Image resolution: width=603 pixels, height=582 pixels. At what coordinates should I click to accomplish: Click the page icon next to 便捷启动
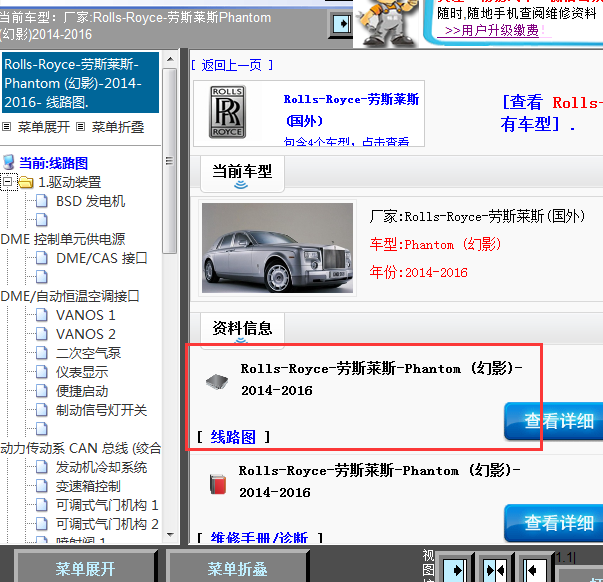coord(42,391)
